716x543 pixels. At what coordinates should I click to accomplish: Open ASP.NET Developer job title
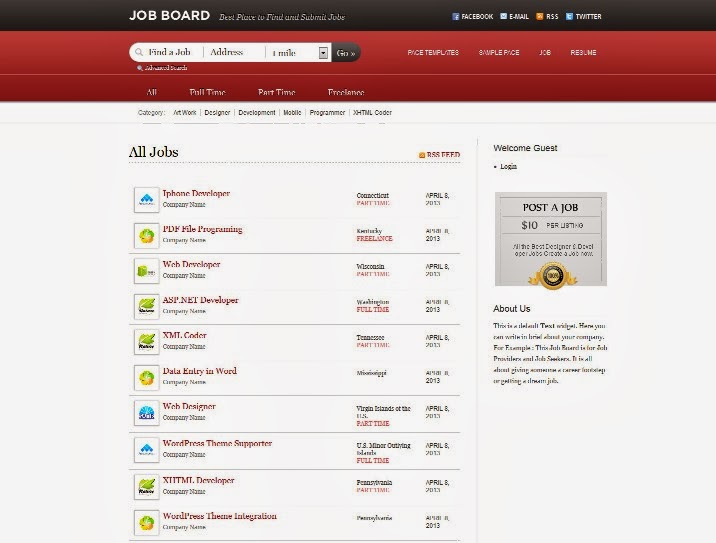[x=200, y=300]
